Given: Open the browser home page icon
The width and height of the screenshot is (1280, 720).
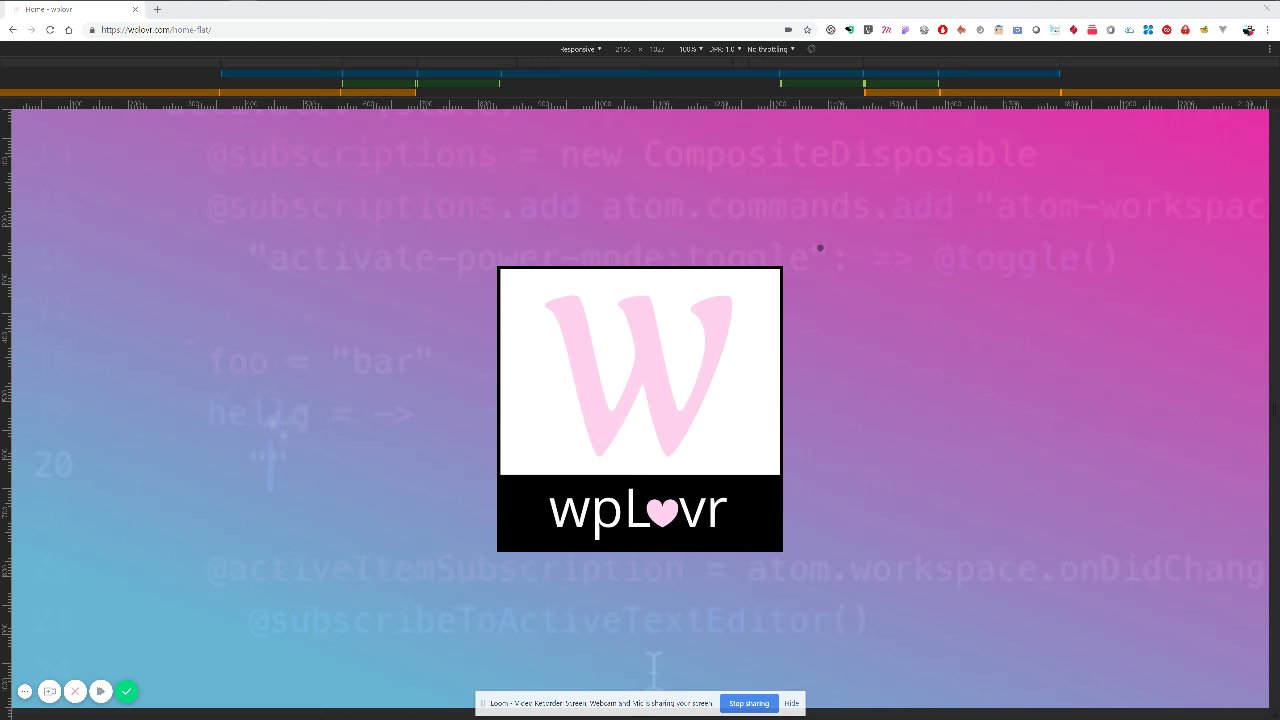Looking at the screenshot, I should [x=68, y=30].
